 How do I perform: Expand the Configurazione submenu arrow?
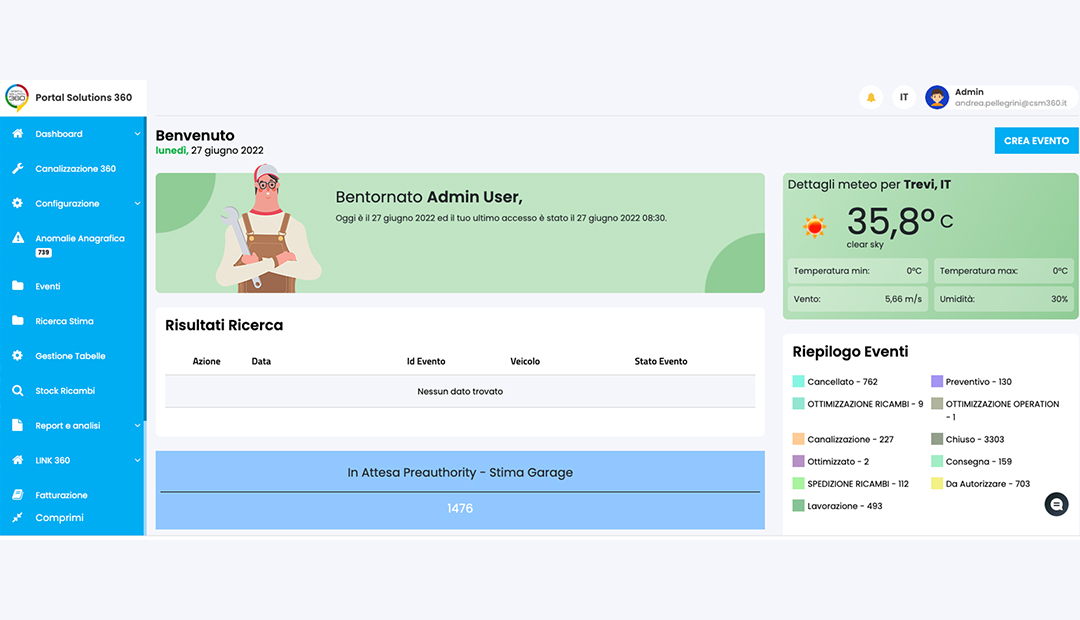click(x=137, y=204)
